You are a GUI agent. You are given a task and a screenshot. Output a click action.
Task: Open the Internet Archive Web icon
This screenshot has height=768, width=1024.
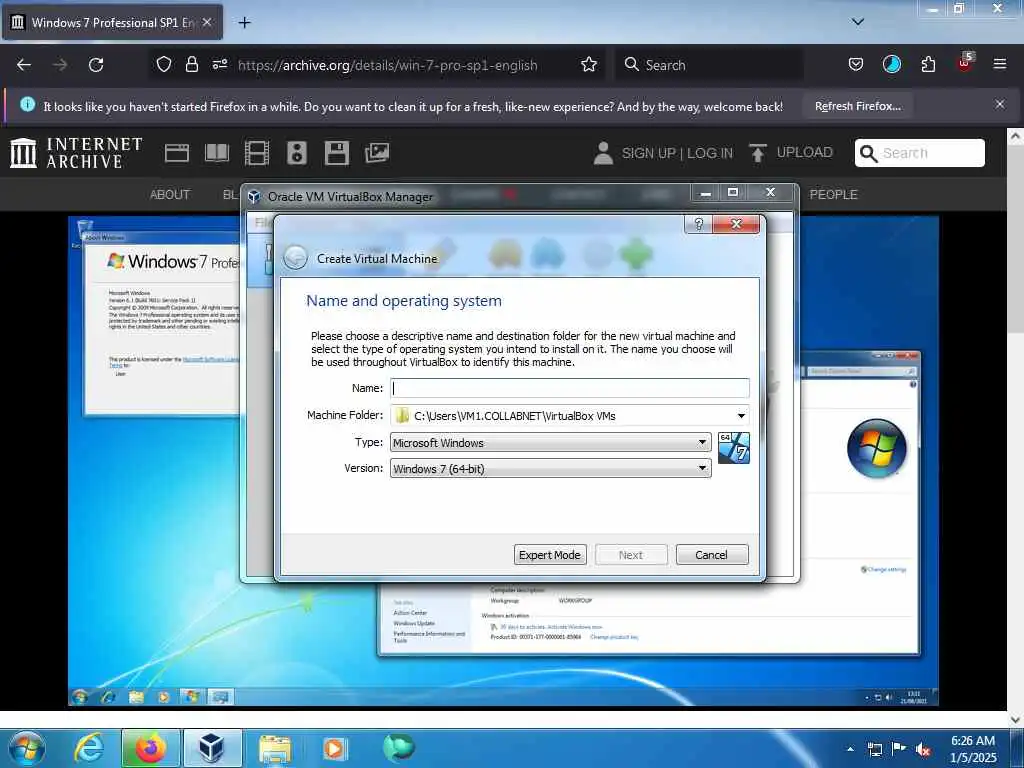176,153
